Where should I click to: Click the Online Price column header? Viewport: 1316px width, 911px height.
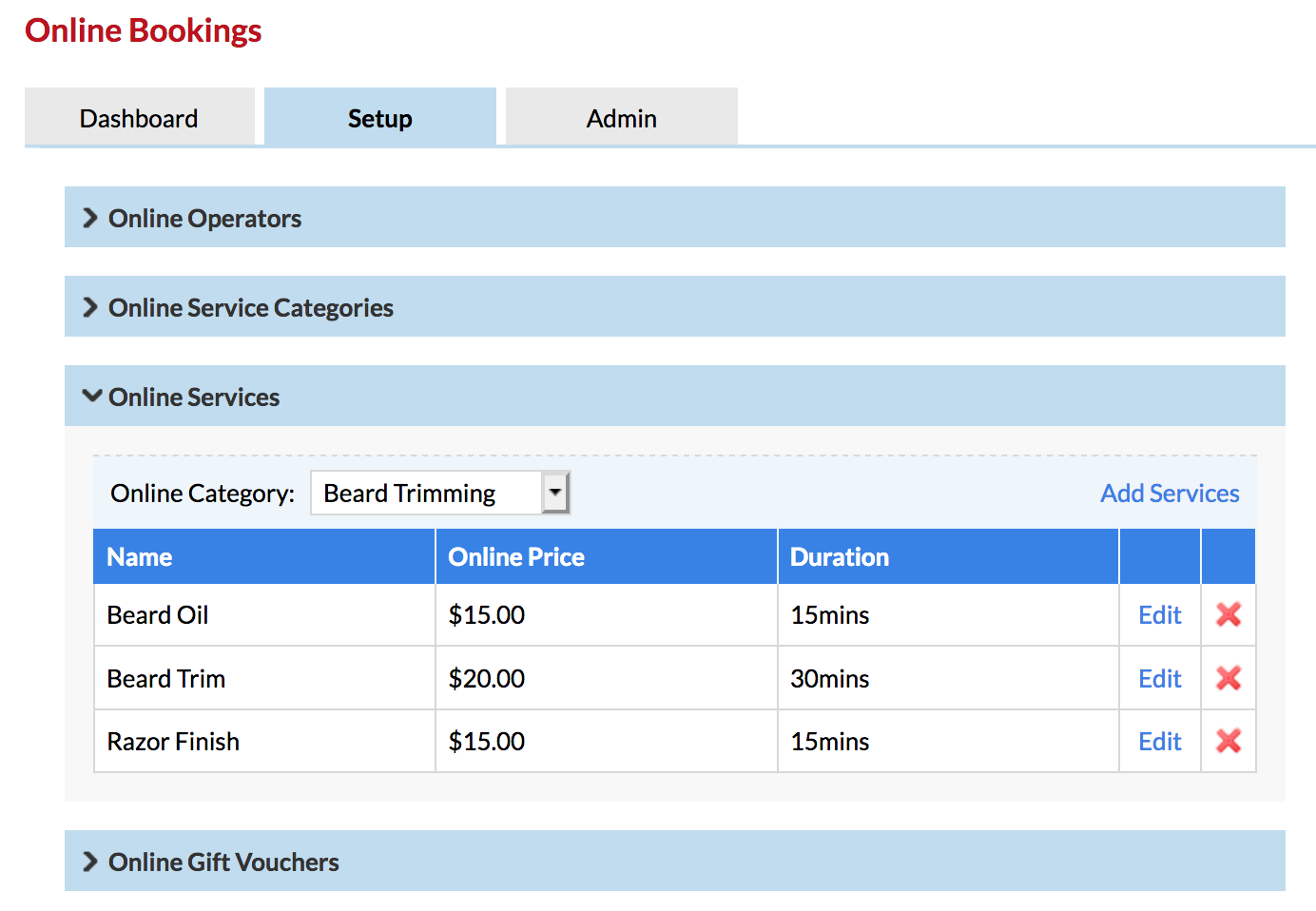516,556
